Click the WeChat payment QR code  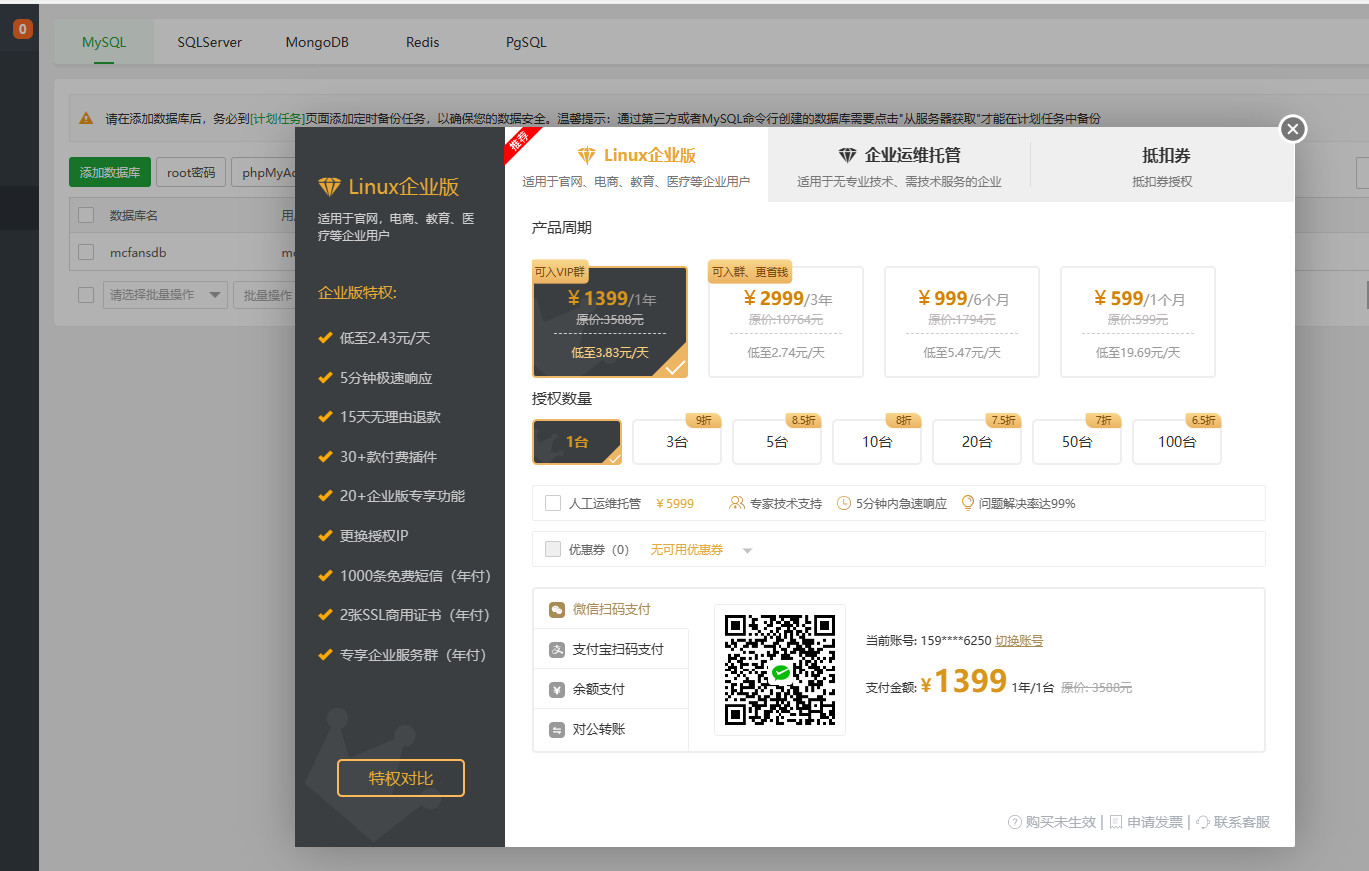780,669
